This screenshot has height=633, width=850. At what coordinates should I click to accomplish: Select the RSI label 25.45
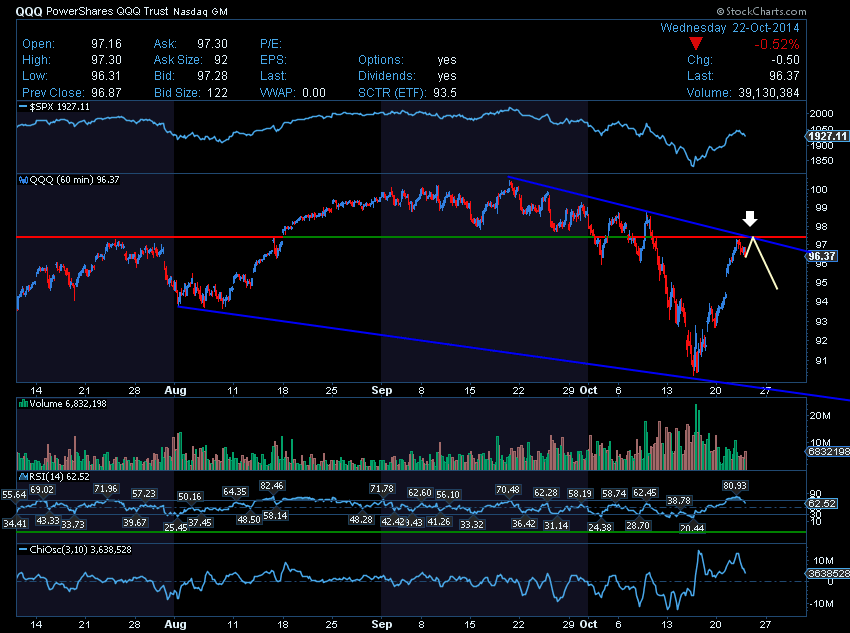tap(175, 527)
